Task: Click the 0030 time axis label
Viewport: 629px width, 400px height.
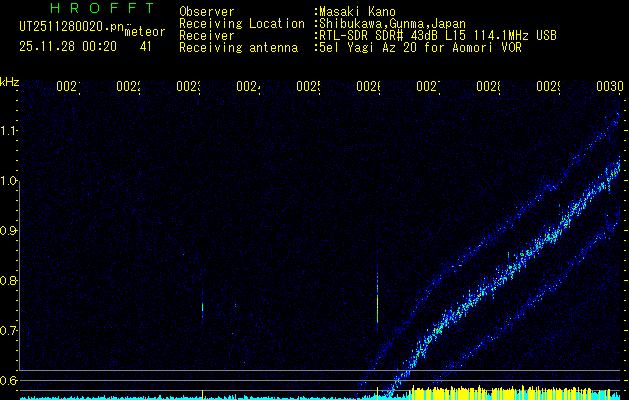Action: click(610, 86)
